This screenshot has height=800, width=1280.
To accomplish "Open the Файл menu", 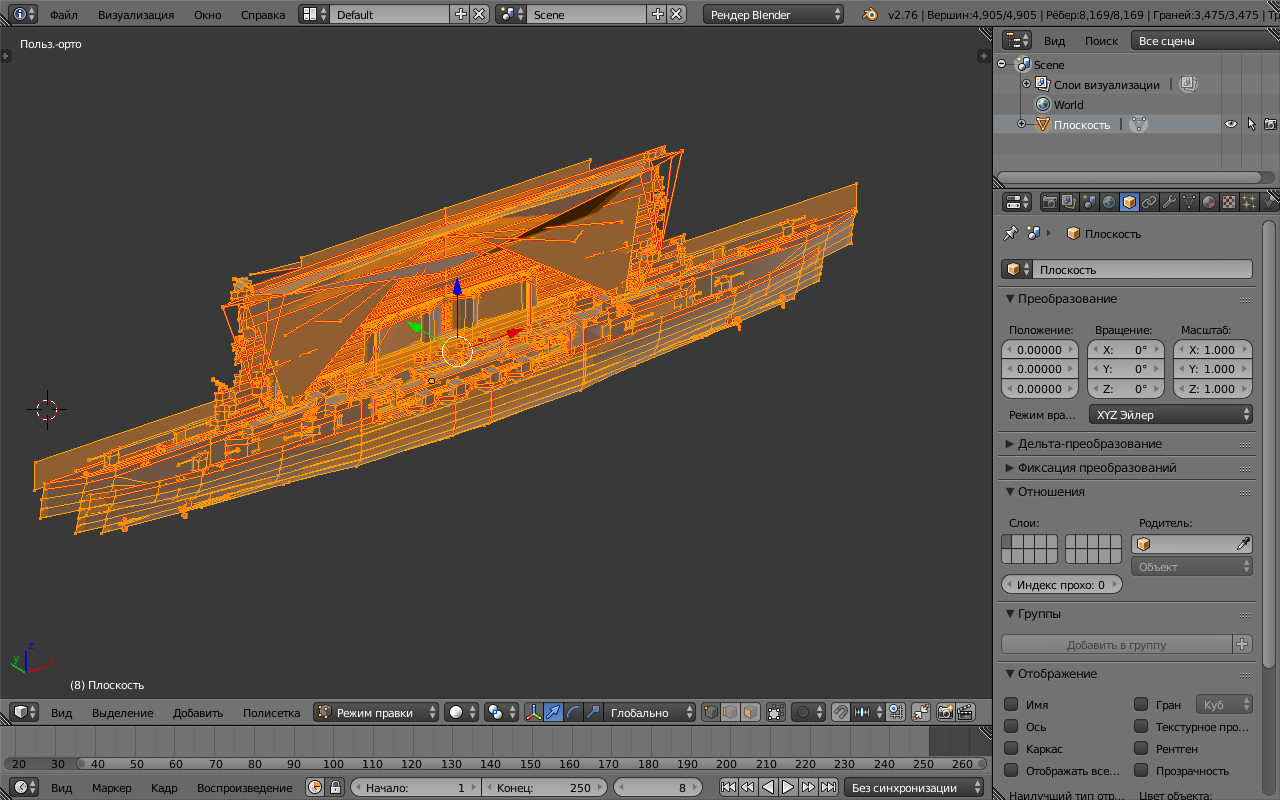I will 63,15.
